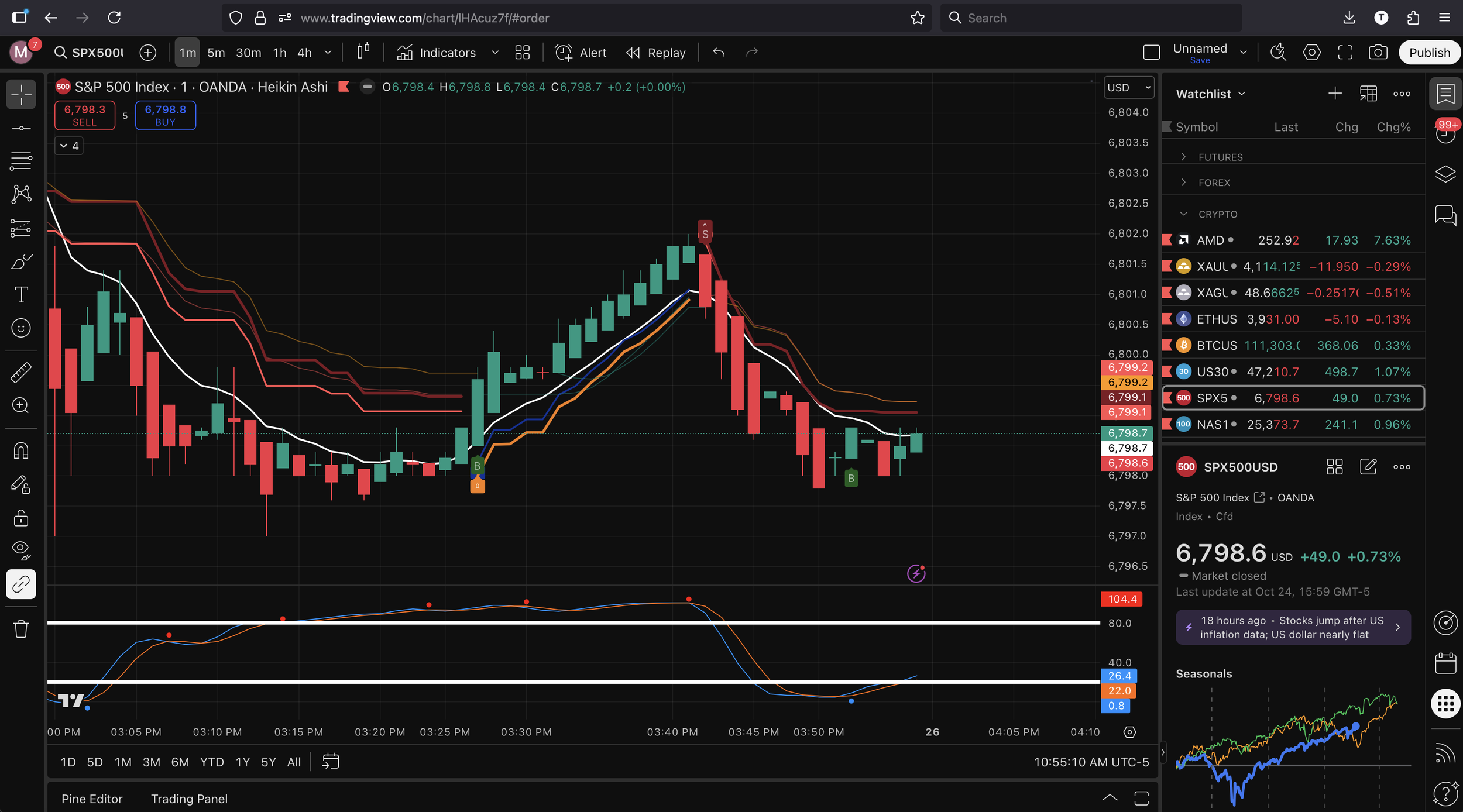Viewport: 1463px width, 812px height.
Task: Select the Text tool in left toolbar
Action: click(21, 294)
